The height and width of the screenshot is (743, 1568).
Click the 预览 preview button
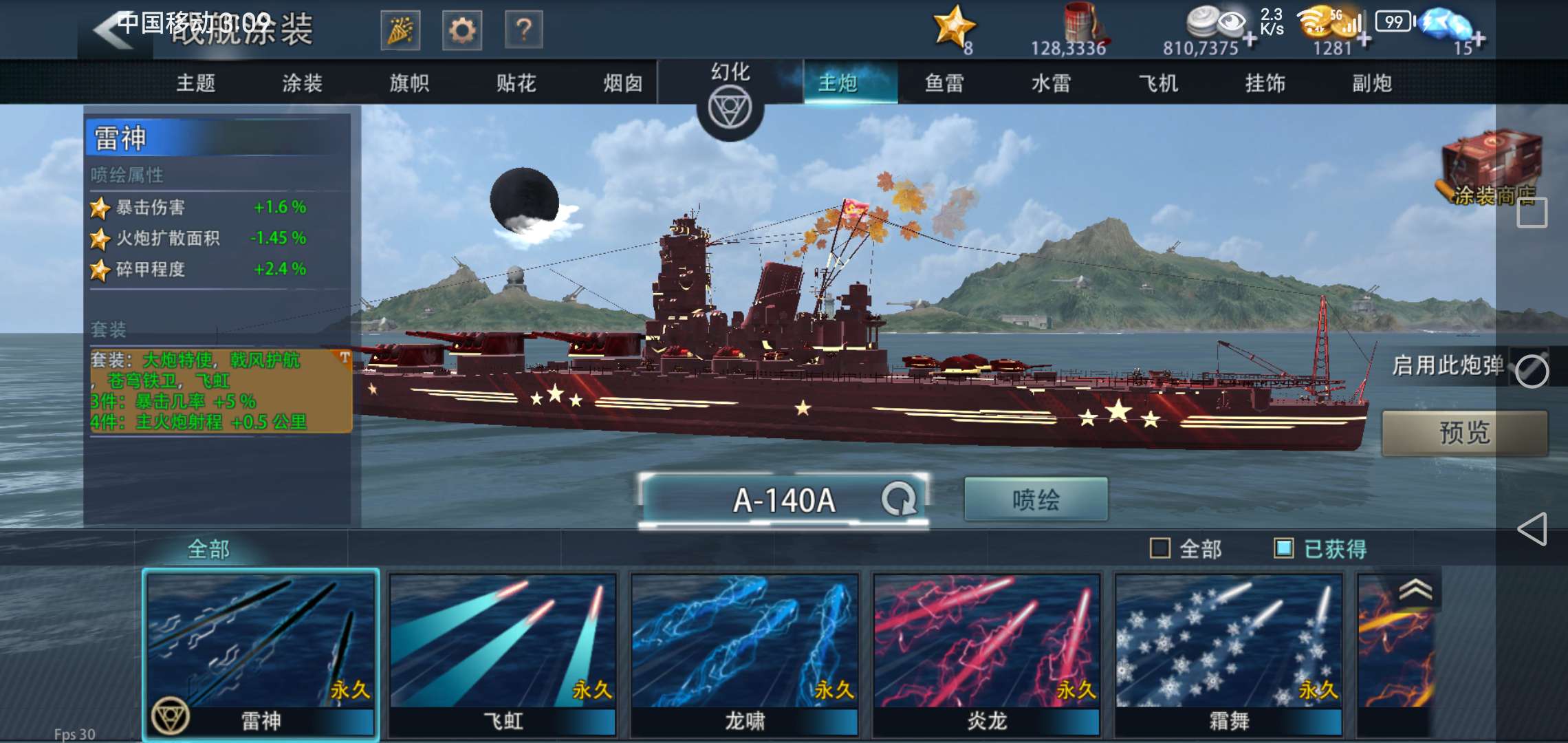pos(1465,433)
